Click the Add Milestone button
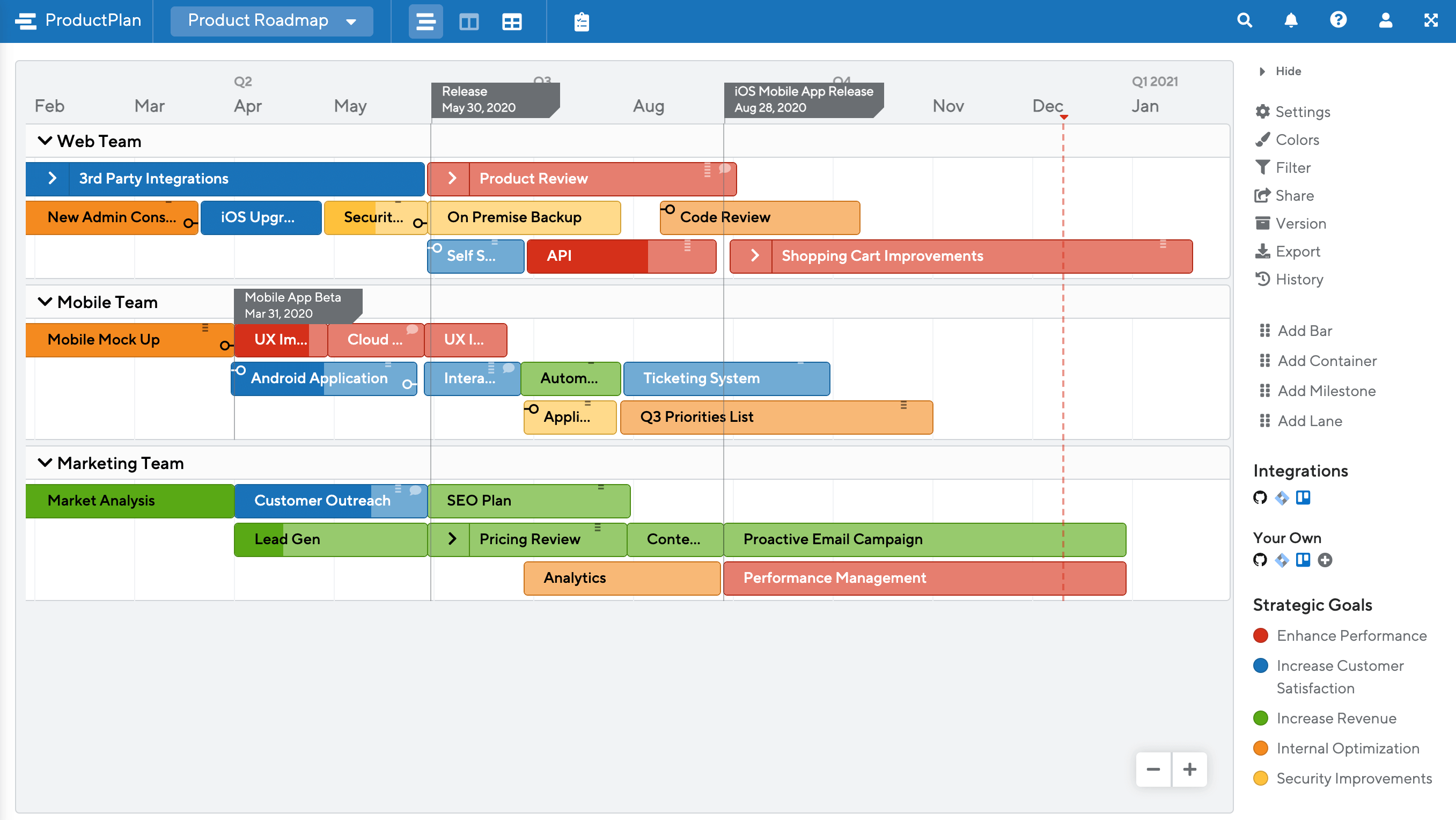This screenshot has width=1456, height=820. [1325, 391]
